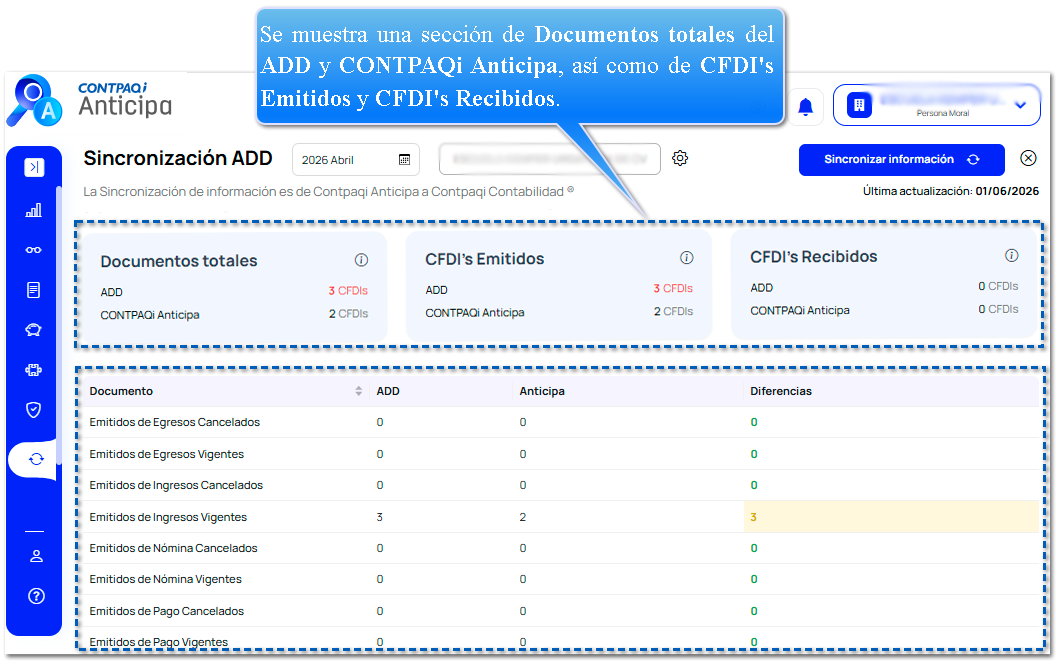This screenshot has height=664, width=1059.
Task: Click the Sincronización ADD heading
Action: tap(178, 158)
